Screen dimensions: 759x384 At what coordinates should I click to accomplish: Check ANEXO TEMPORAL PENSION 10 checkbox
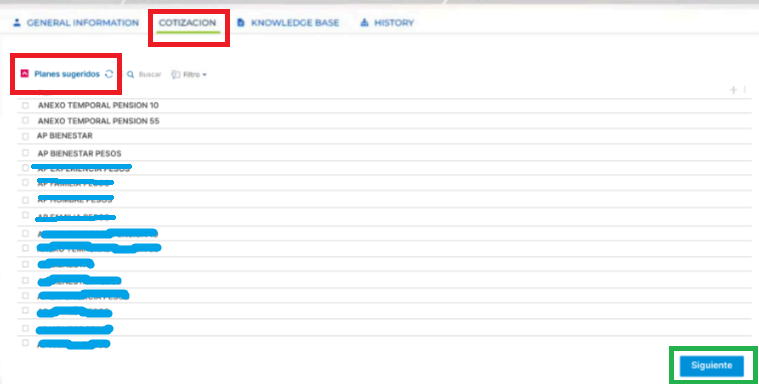tap(26, 105)
